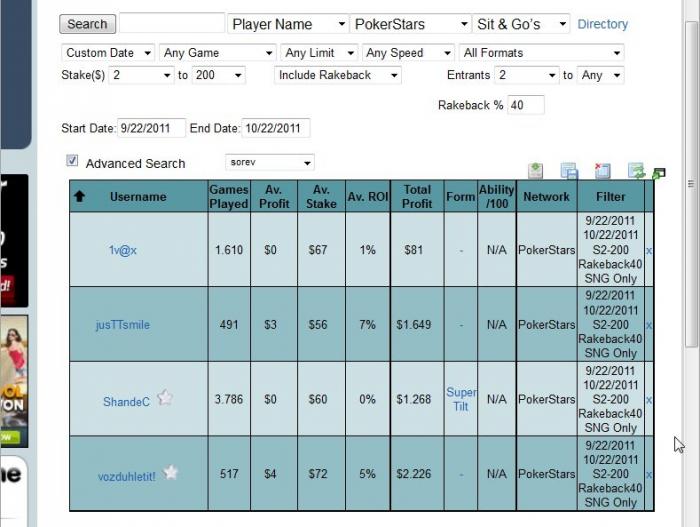Viewport: 700px width, 527px height.
Task: Open the PokerStars network dropdown
Action: coord(411,24)
